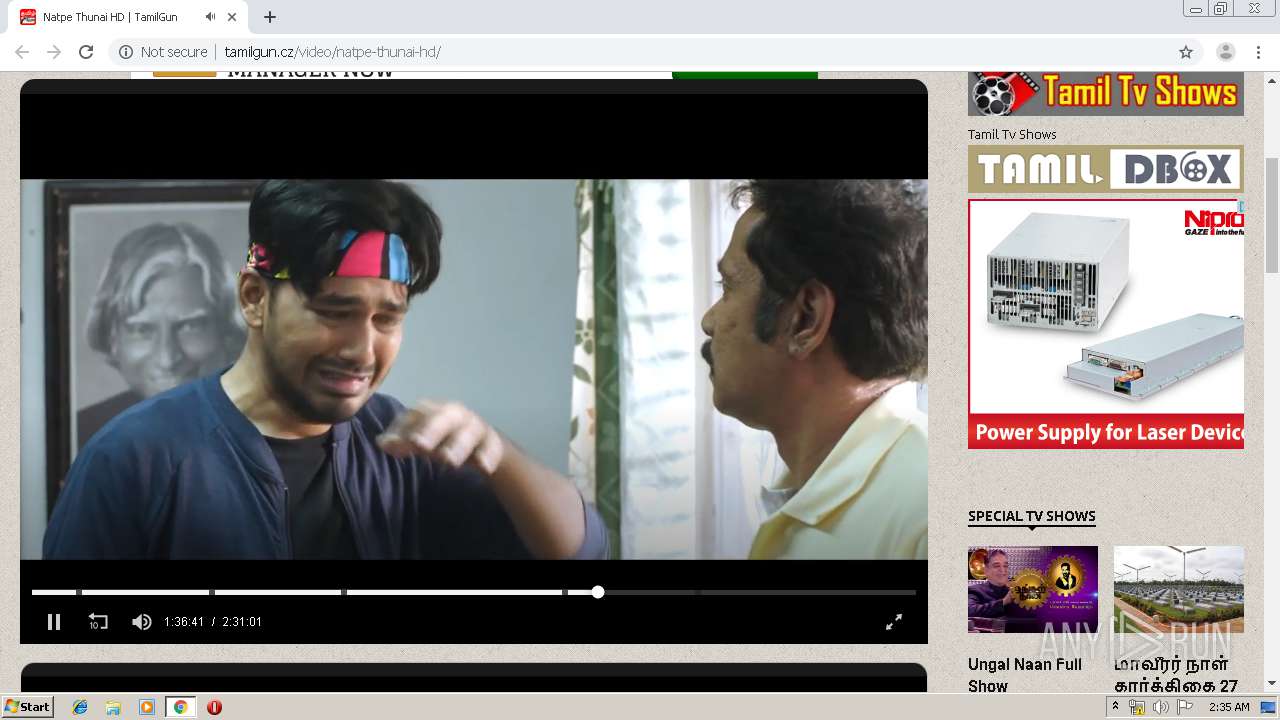1280x720 pixels.
Task: Open second special TV show thumbnail
Action: point(1179,589)
